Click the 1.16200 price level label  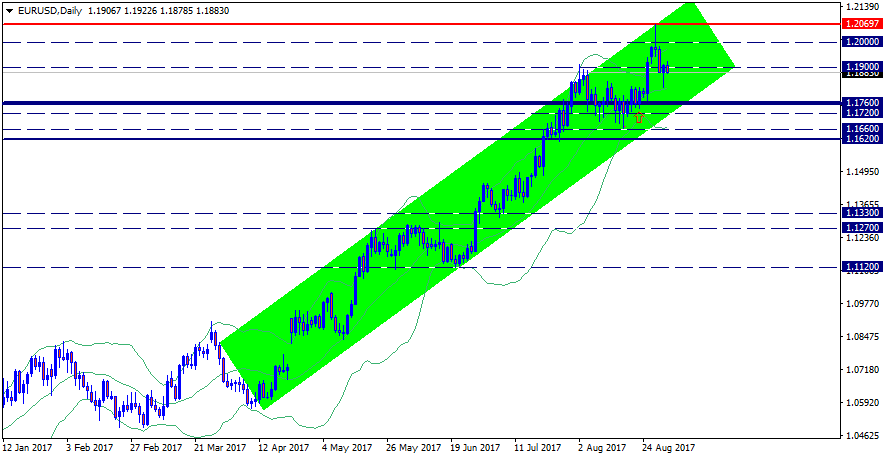[861, 139]
